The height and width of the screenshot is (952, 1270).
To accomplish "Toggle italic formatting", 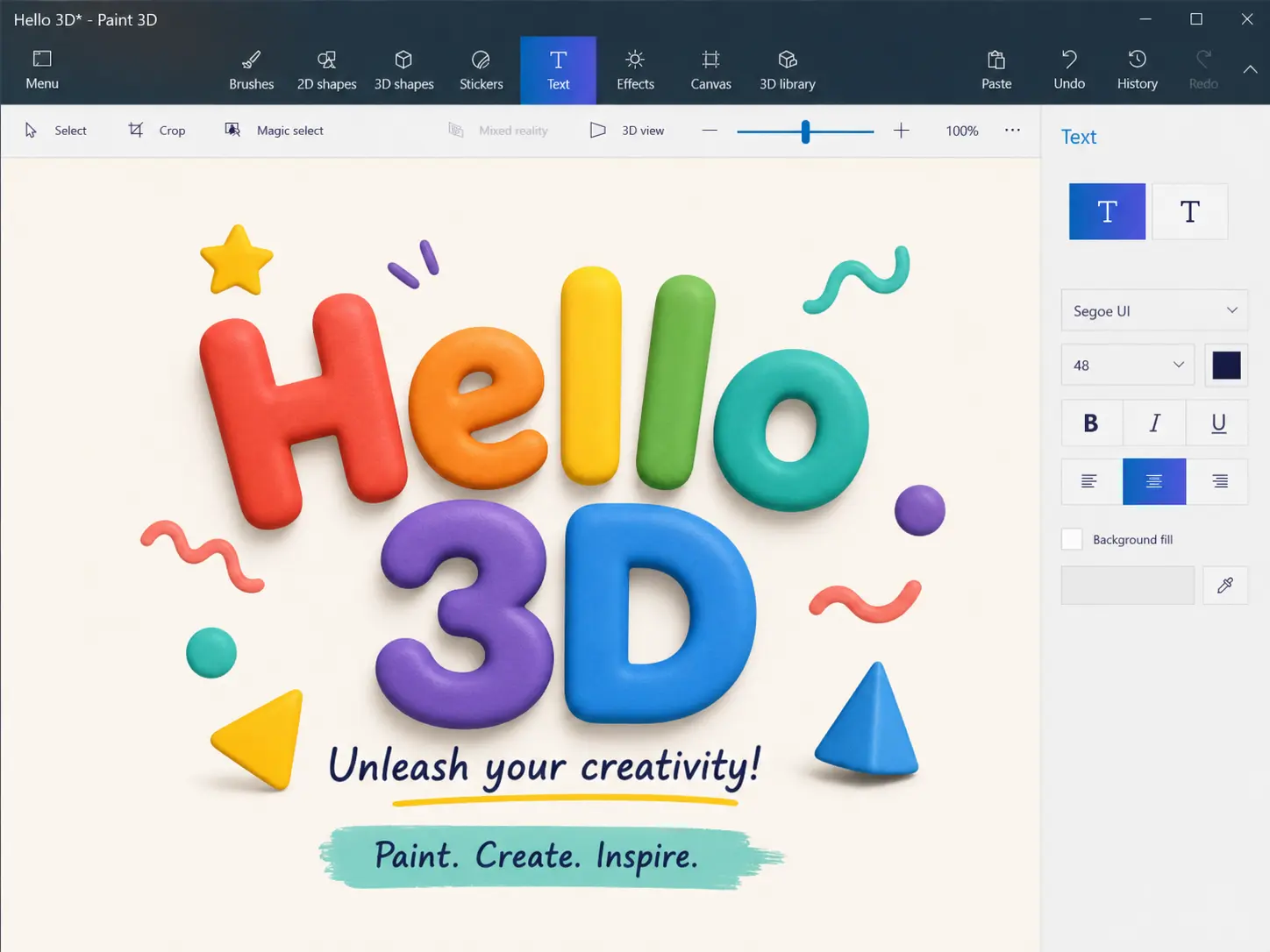I will click(x=1155, y=423).
